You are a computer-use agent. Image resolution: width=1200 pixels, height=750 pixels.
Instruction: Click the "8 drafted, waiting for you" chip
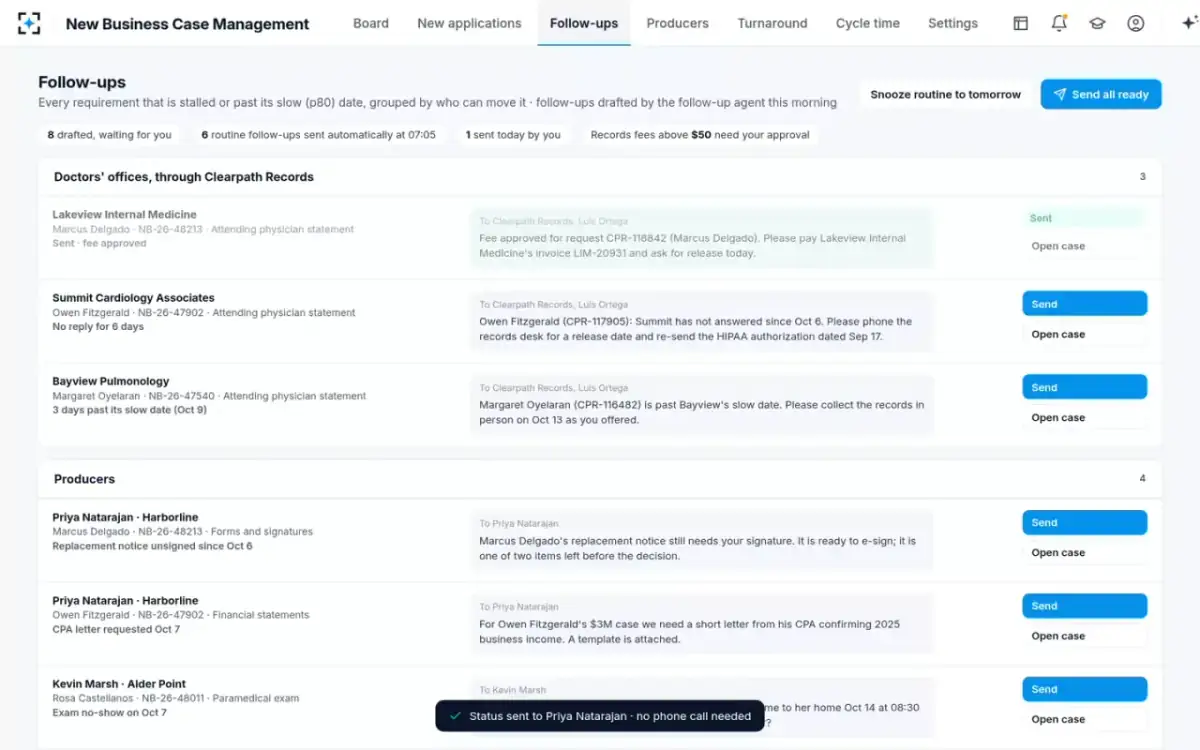point(110,135)
